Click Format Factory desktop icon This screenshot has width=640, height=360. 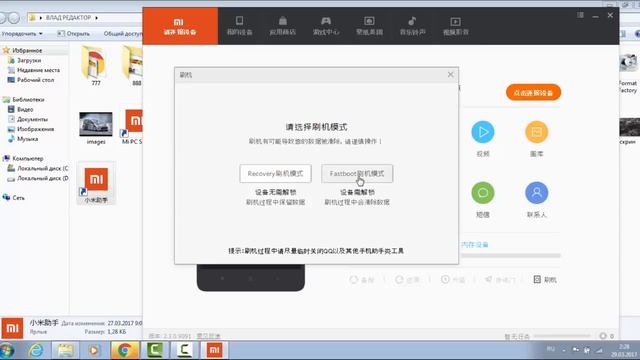[x=628, y=73]
